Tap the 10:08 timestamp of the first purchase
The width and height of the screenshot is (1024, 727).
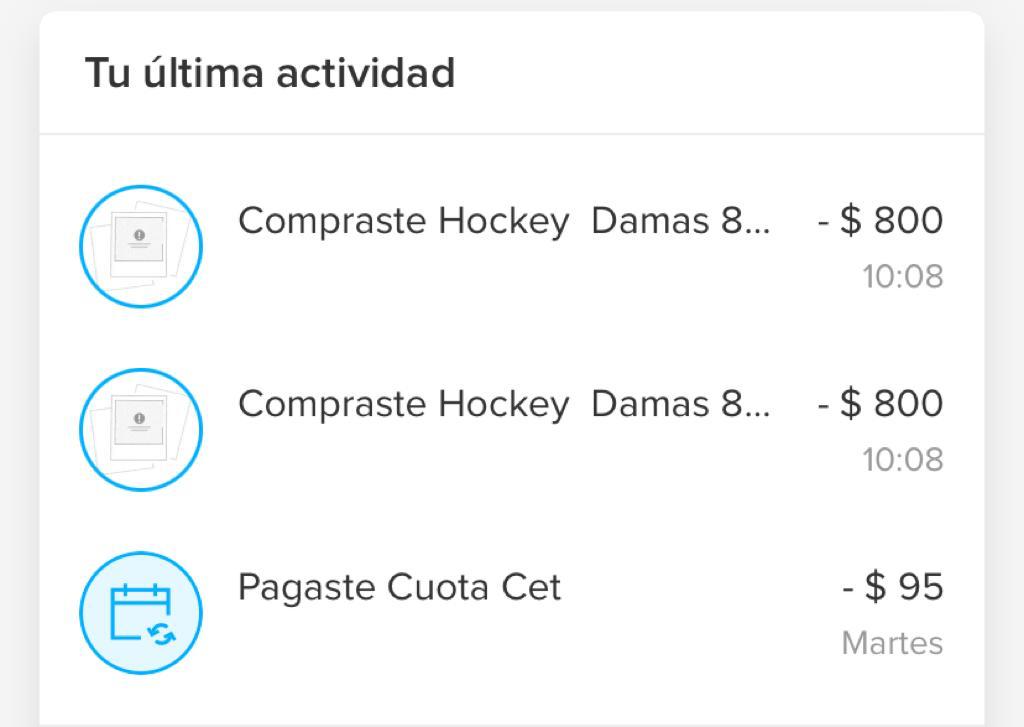pyautogui.click(x=902, y=277)
